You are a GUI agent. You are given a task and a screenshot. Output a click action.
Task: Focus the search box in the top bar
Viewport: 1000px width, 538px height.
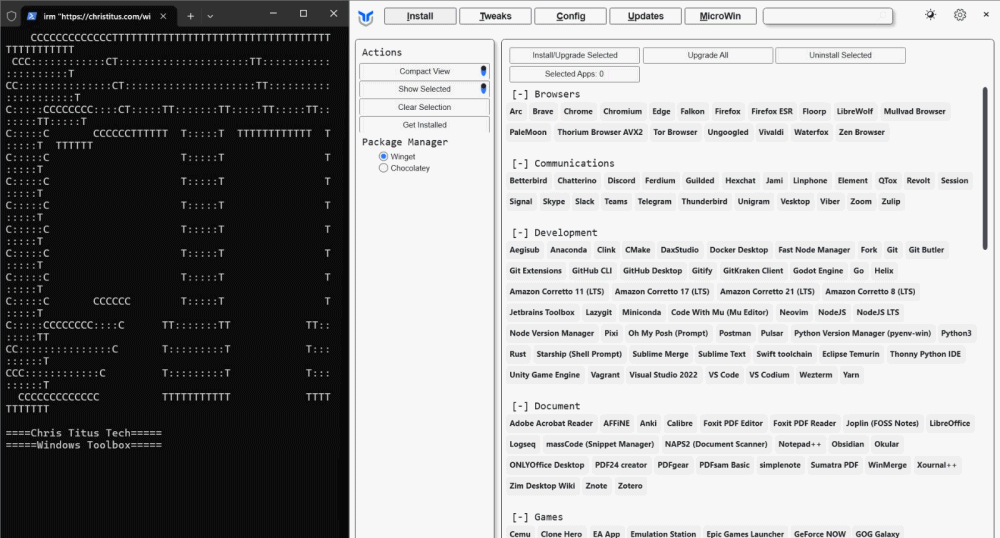click(828, 16)
